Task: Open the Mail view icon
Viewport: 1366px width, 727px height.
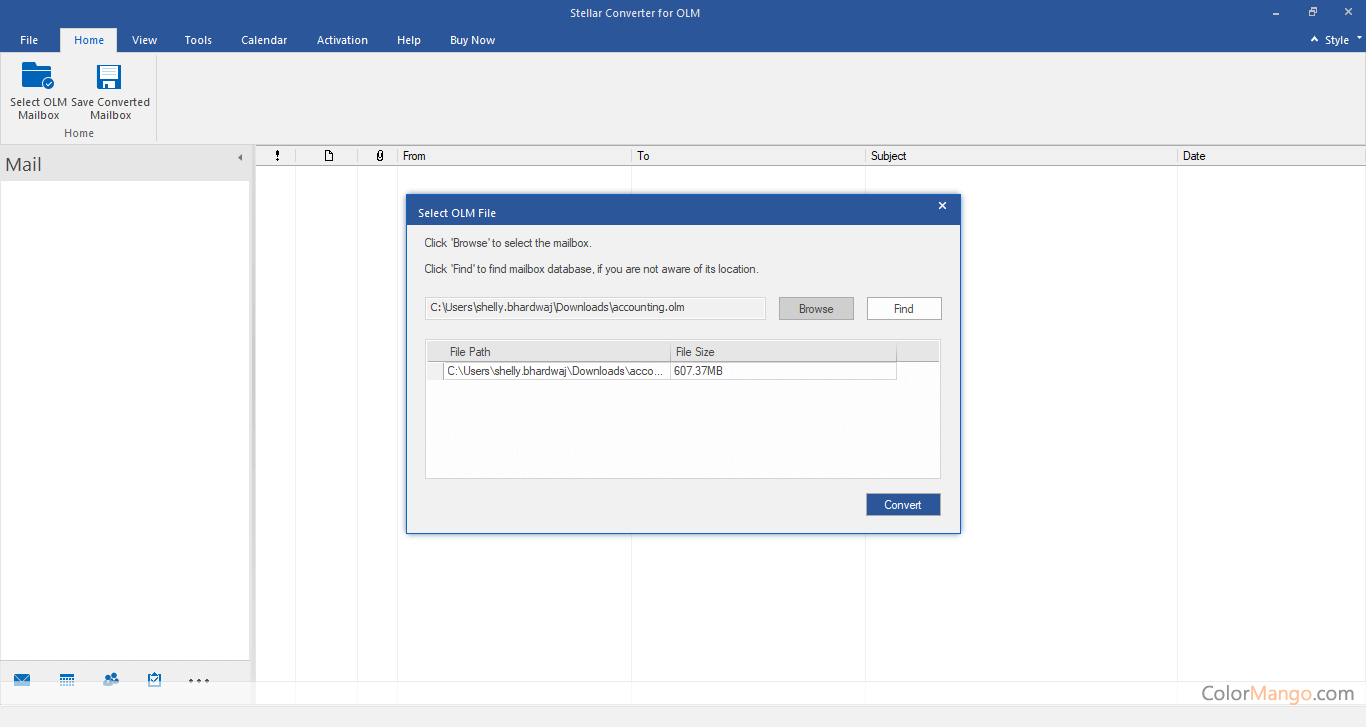Action: (22, 680)
